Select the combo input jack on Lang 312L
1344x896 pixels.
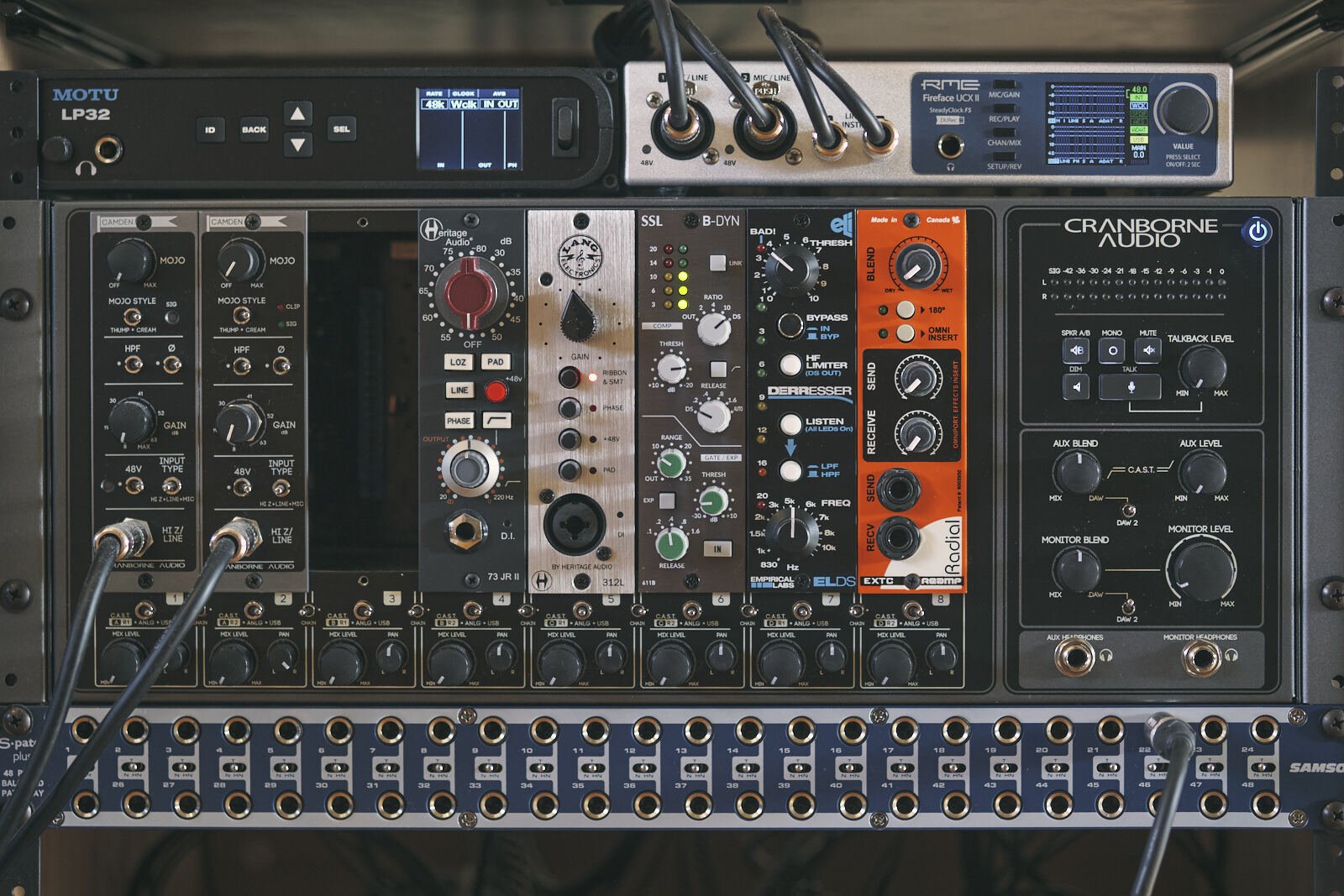pos(575,525)
